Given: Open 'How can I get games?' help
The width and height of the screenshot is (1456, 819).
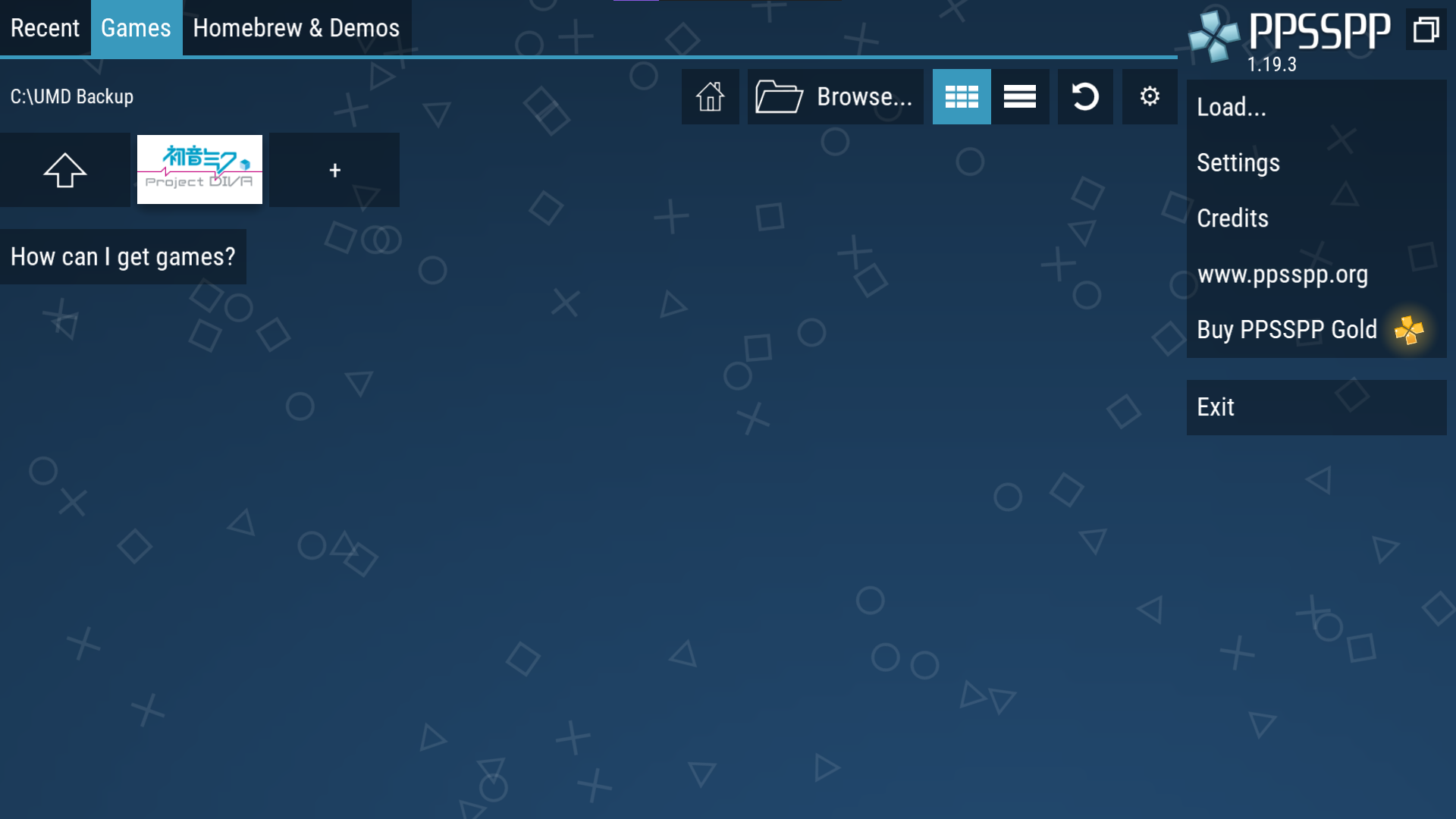Looking at the screenshot, I should click(123, 257).
